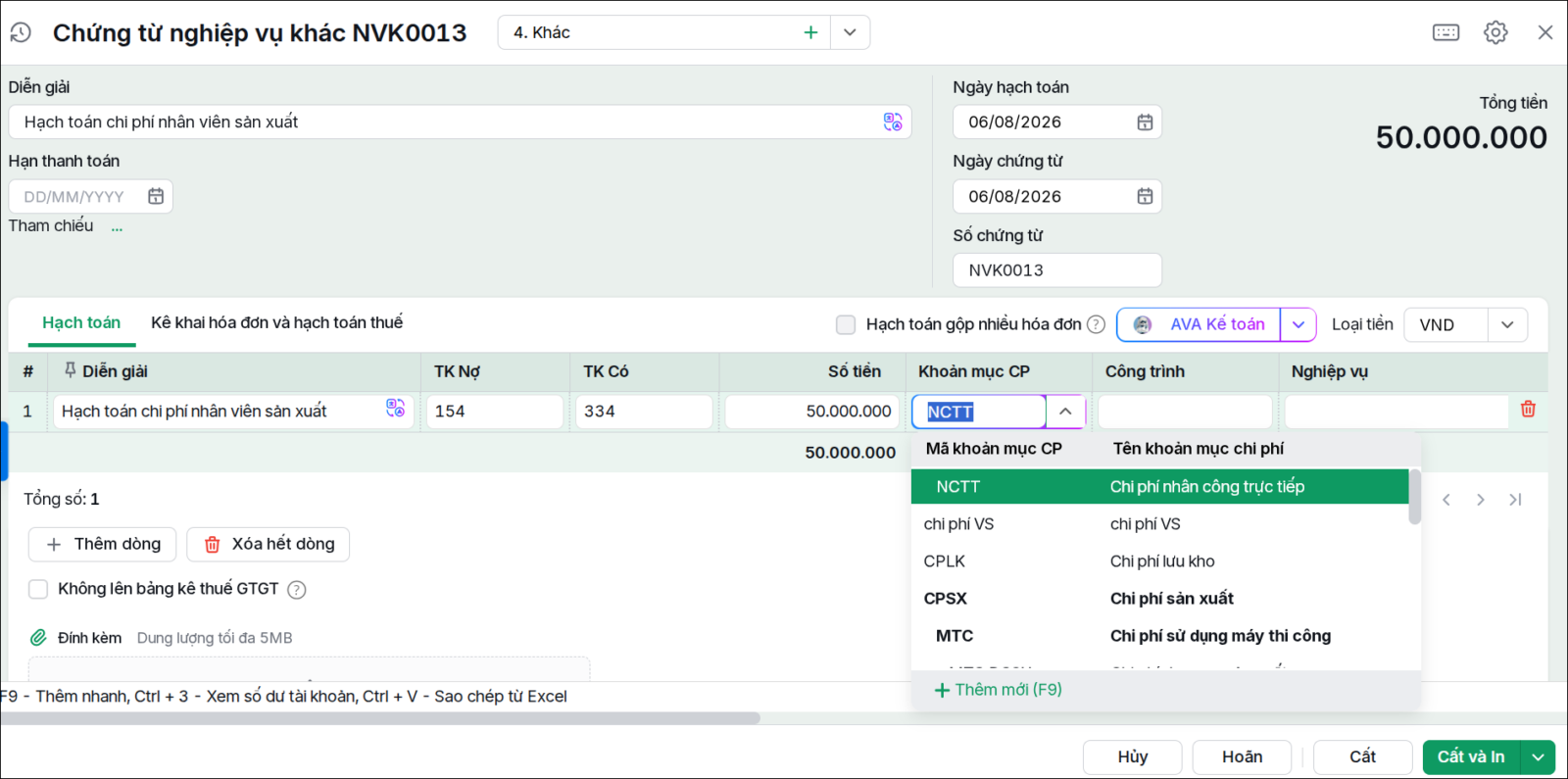Click the 'Cất và In' button
This screenshot has width=1568, height=779.
1471,756
